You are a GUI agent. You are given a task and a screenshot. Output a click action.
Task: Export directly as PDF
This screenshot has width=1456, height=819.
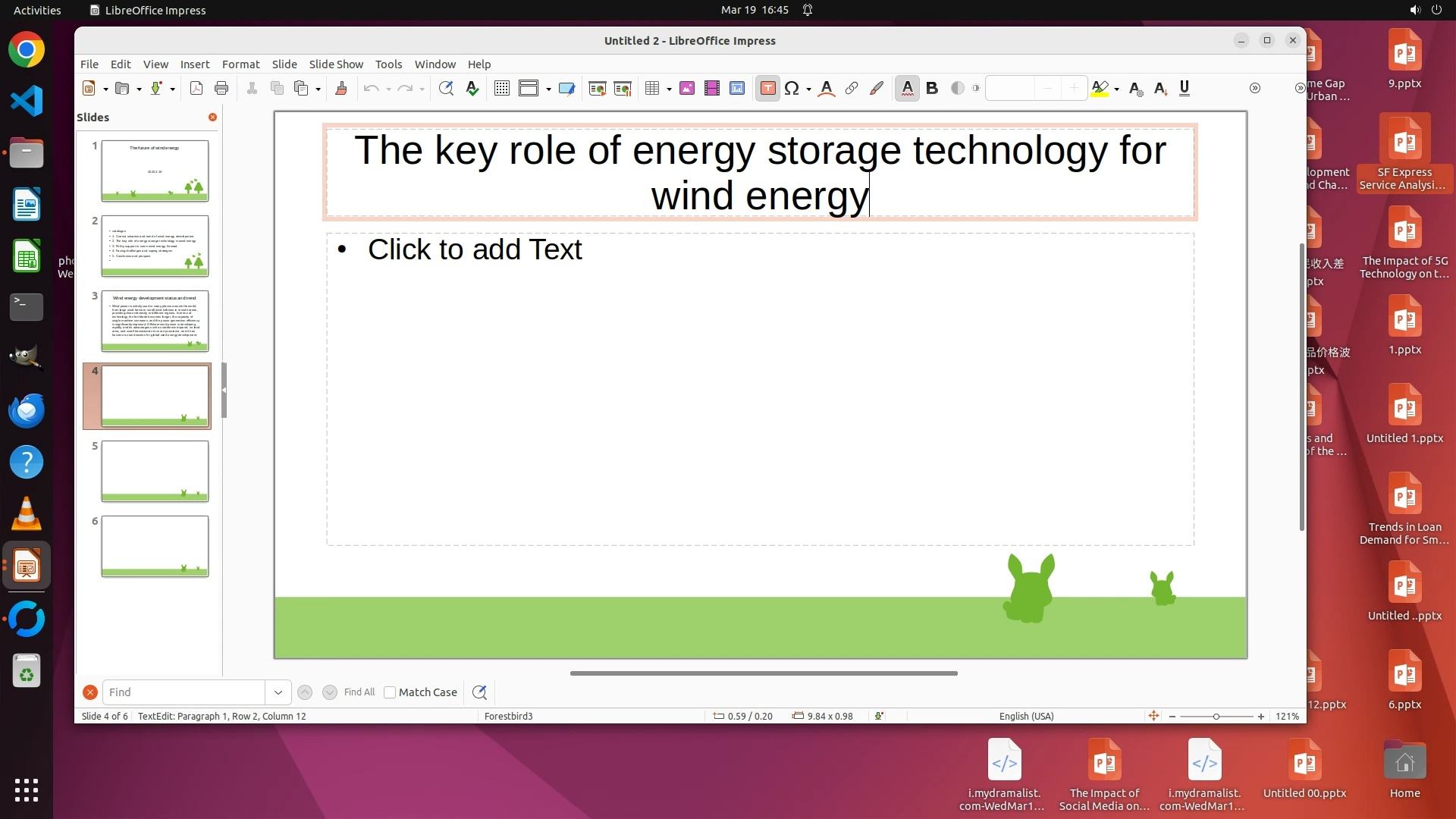[196, 89]
